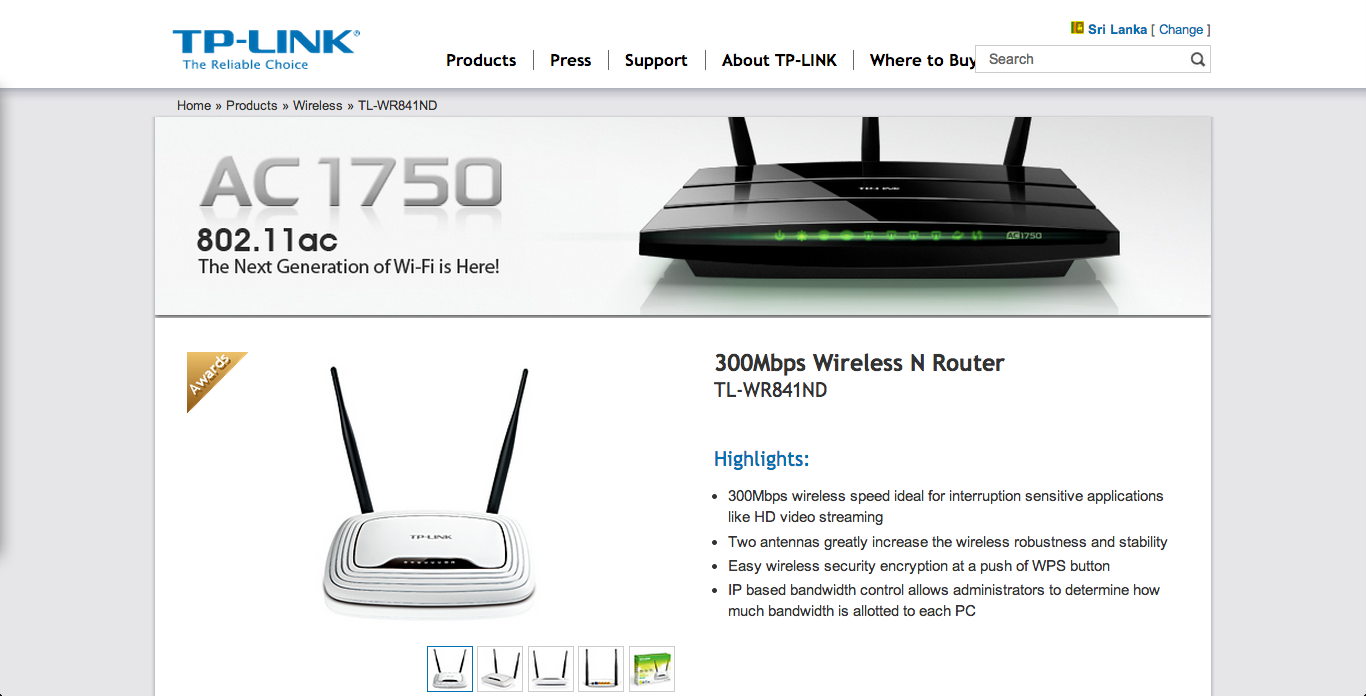Click the search magnifier icon

pyautogui.click(x=1197, y=60)
